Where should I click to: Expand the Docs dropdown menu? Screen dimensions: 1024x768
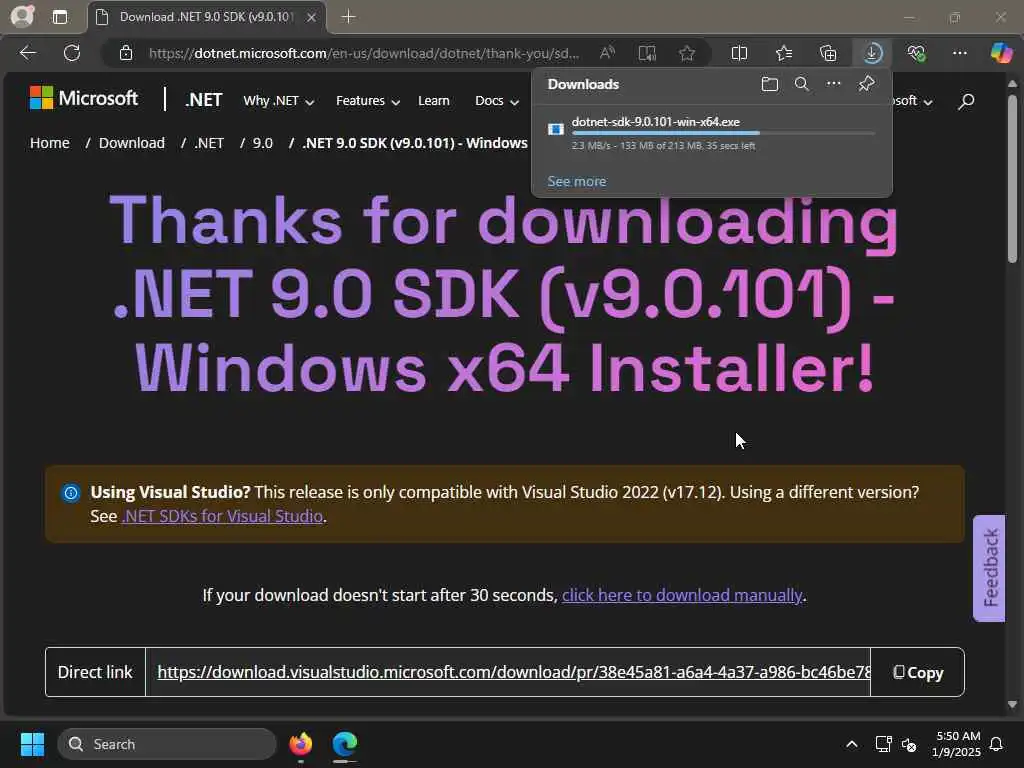tap(497, 101)
